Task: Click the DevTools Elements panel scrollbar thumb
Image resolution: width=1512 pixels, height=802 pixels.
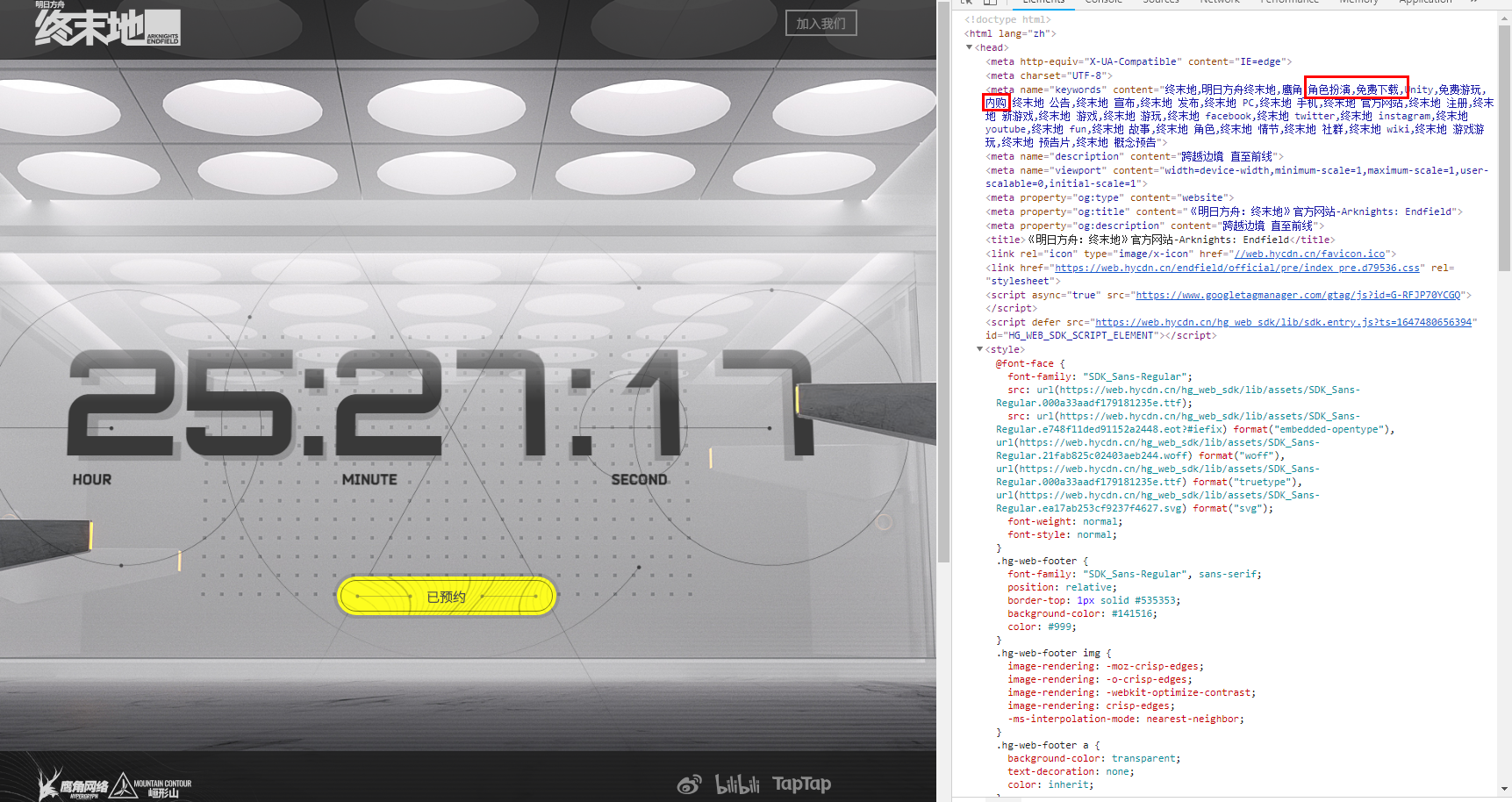Action: [1504, 147]
